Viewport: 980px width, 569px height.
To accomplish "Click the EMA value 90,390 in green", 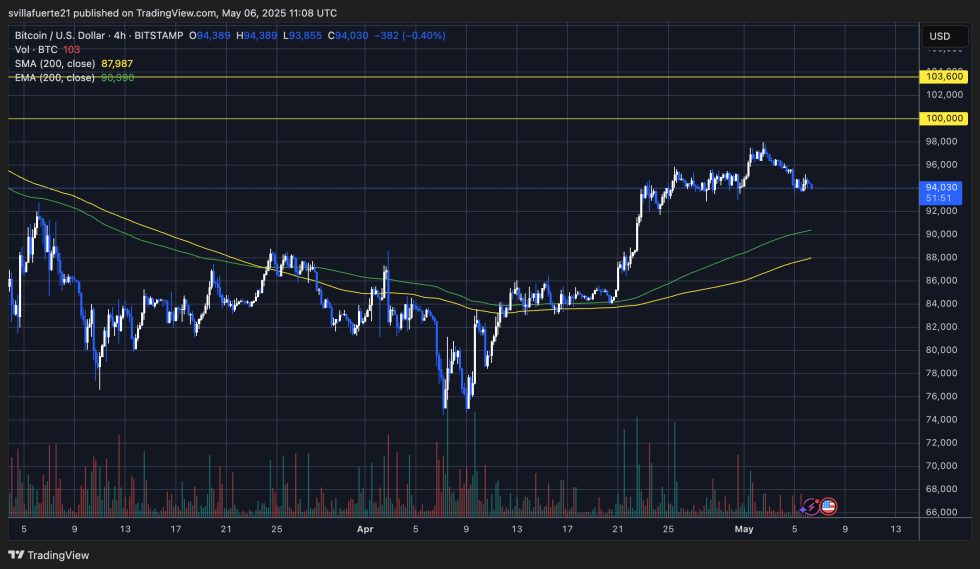I will coord(118,77).
